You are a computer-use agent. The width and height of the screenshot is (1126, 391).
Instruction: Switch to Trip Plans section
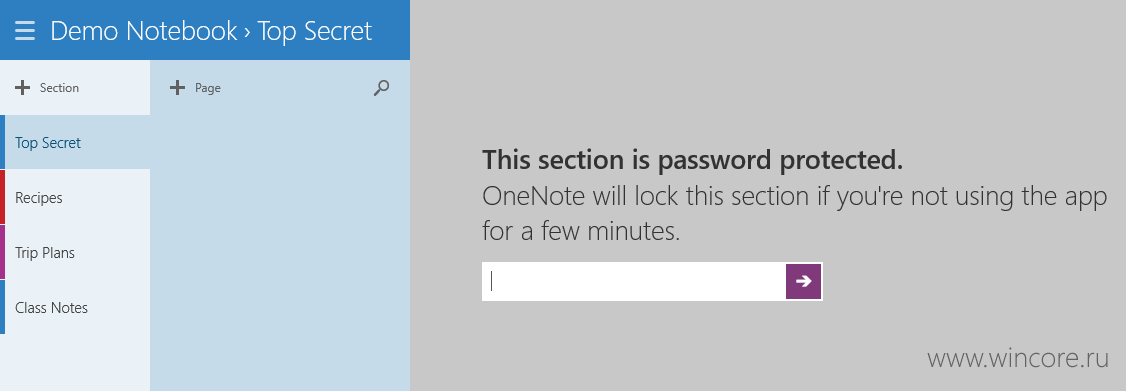[x=75, y=252]
